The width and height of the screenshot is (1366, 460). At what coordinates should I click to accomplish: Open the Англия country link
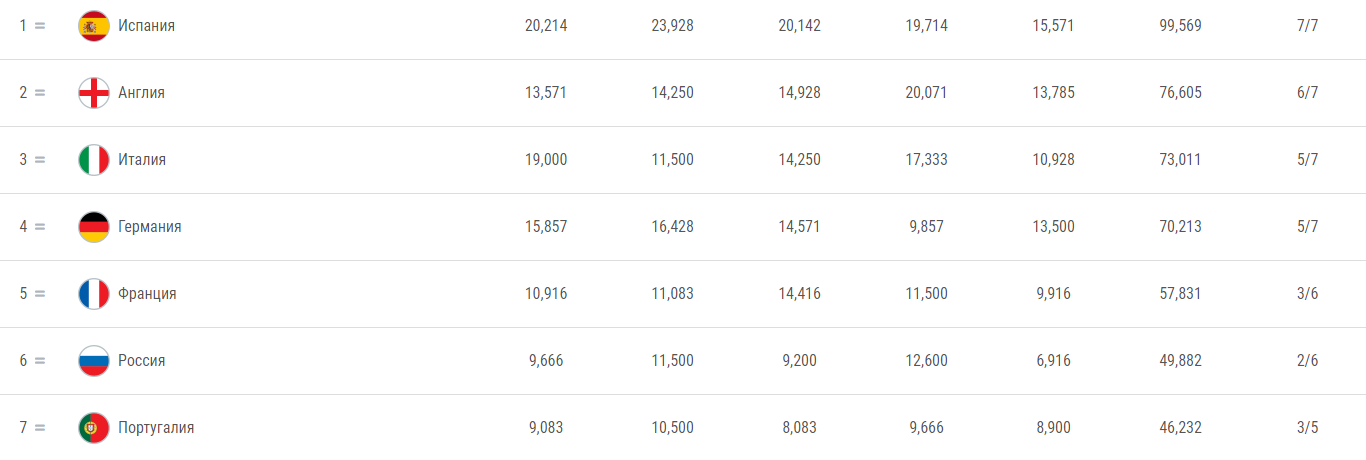pos(141,93)
